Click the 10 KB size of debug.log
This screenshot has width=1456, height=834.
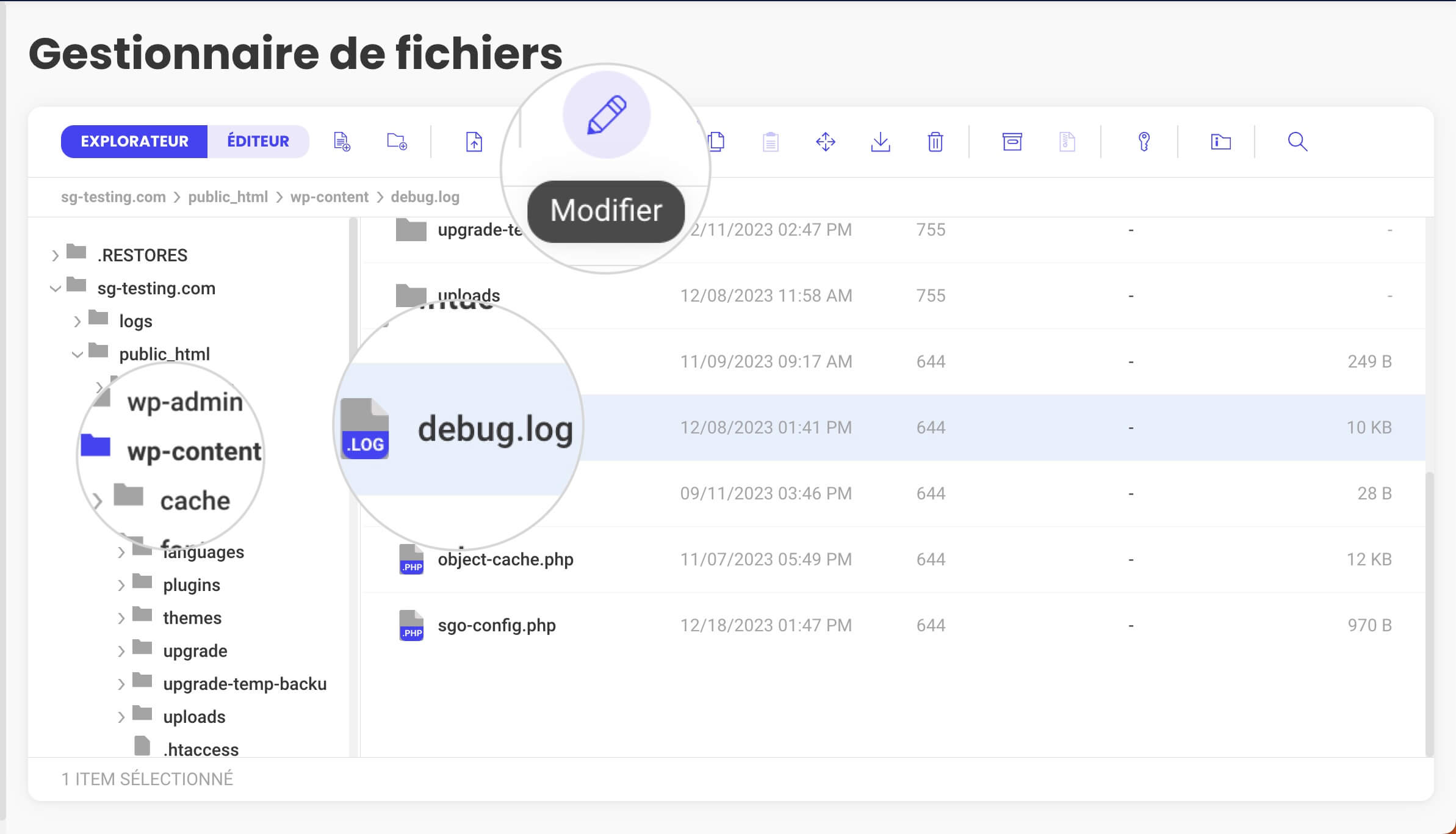click(1369, 427)
